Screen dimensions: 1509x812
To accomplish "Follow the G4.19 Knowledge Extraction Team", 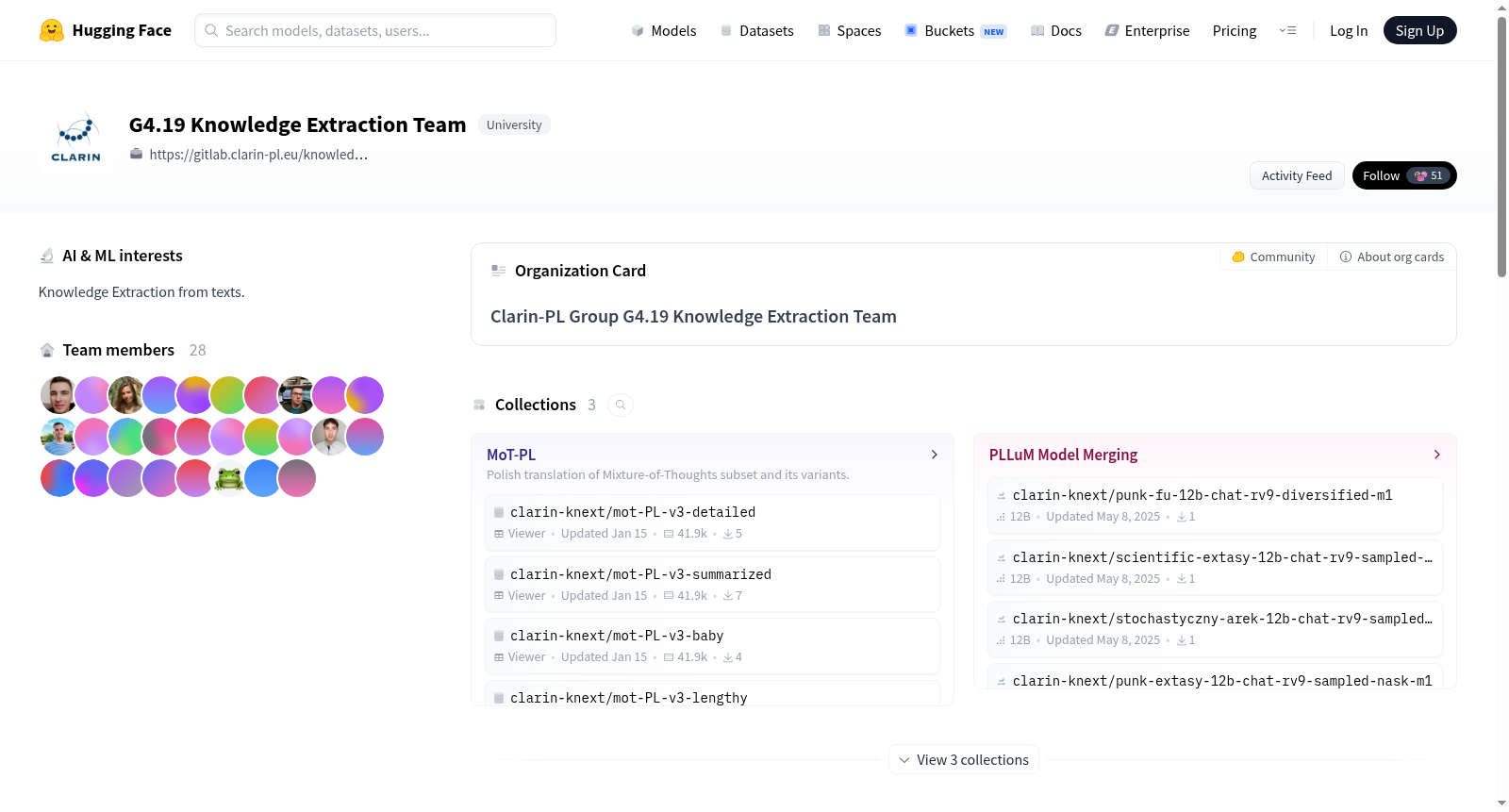I will [x=1404, y=175].
